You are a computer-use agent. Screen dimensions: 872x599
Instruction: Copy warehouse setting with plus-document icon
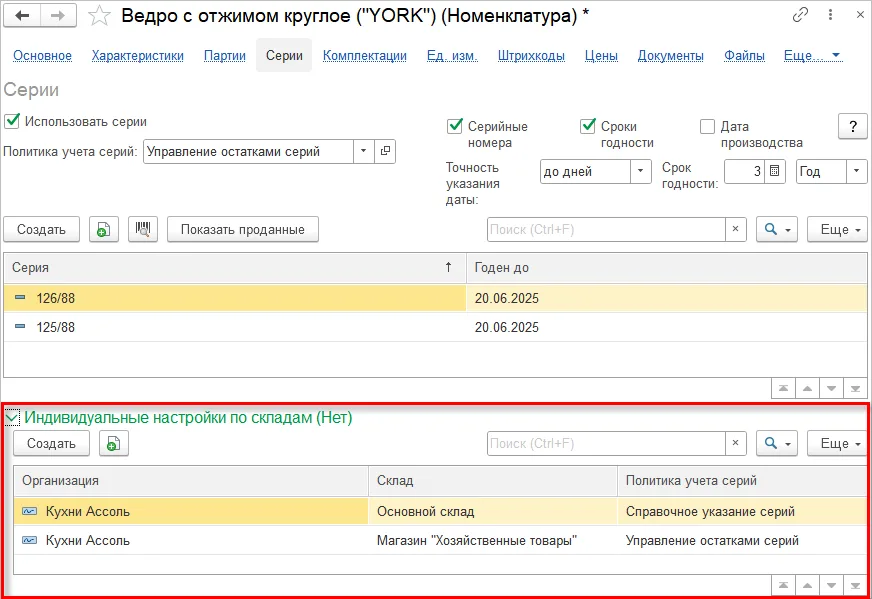click(113, 443)
